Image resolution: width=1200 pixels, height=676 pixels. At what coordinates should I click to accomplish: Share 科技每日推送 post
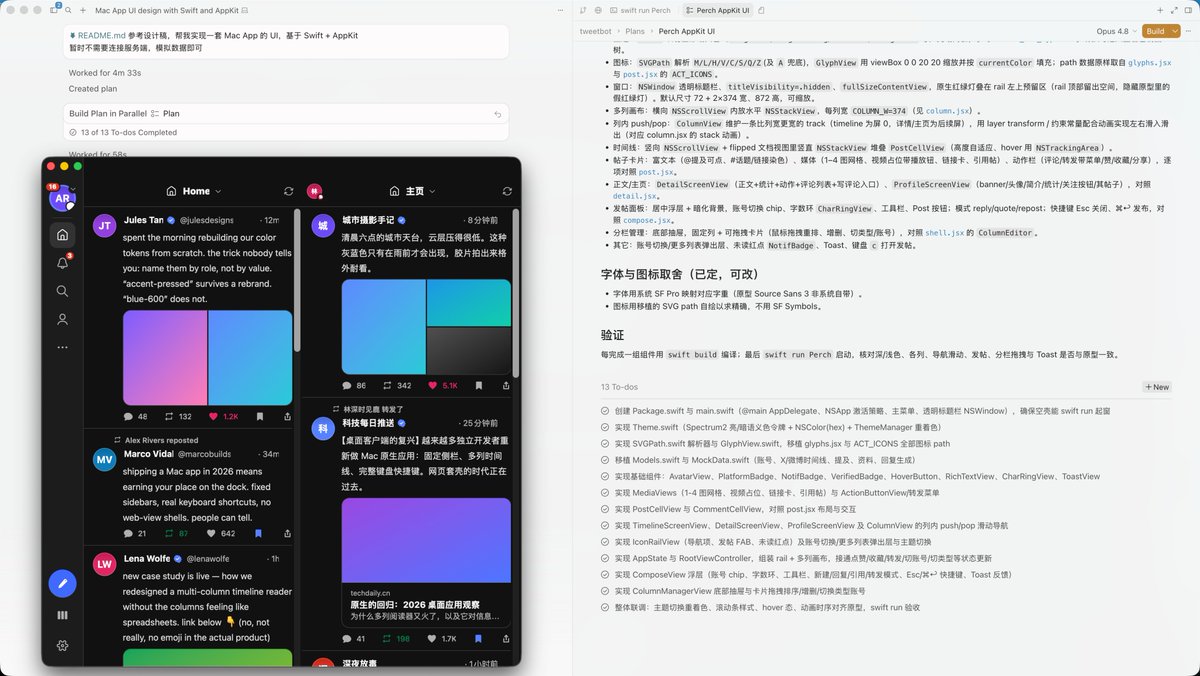tap(507, 638)
